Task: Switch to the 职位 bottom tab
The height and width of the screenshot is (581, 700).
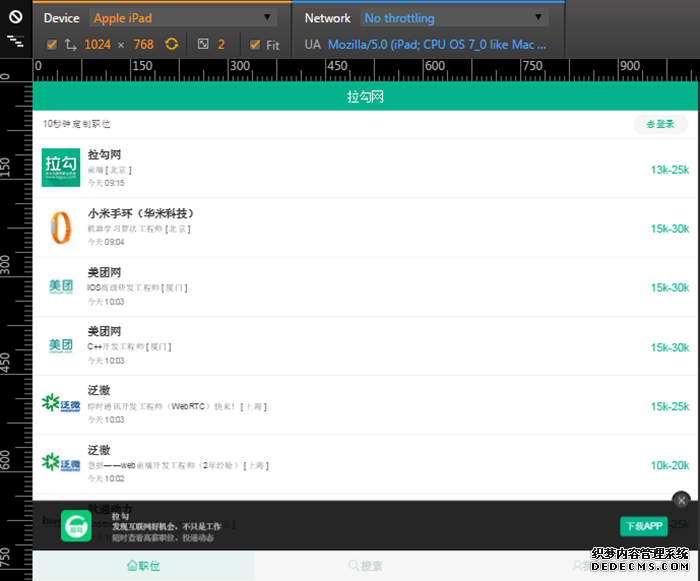Action: coord(143,566)
